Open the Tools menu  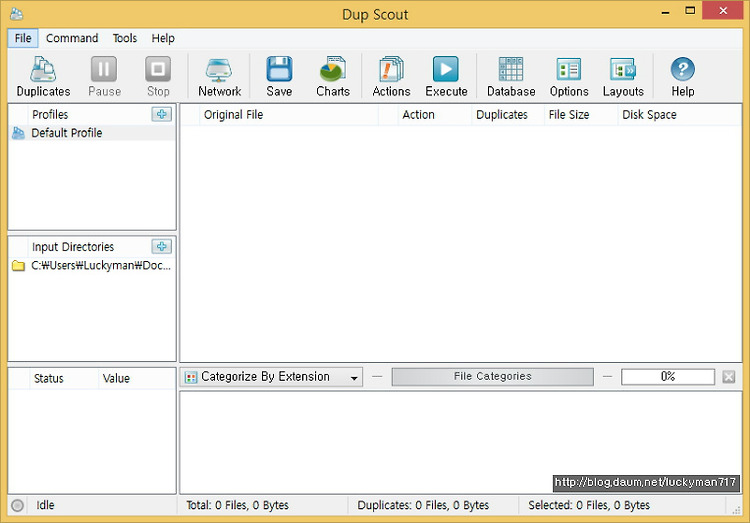(125, 38)
